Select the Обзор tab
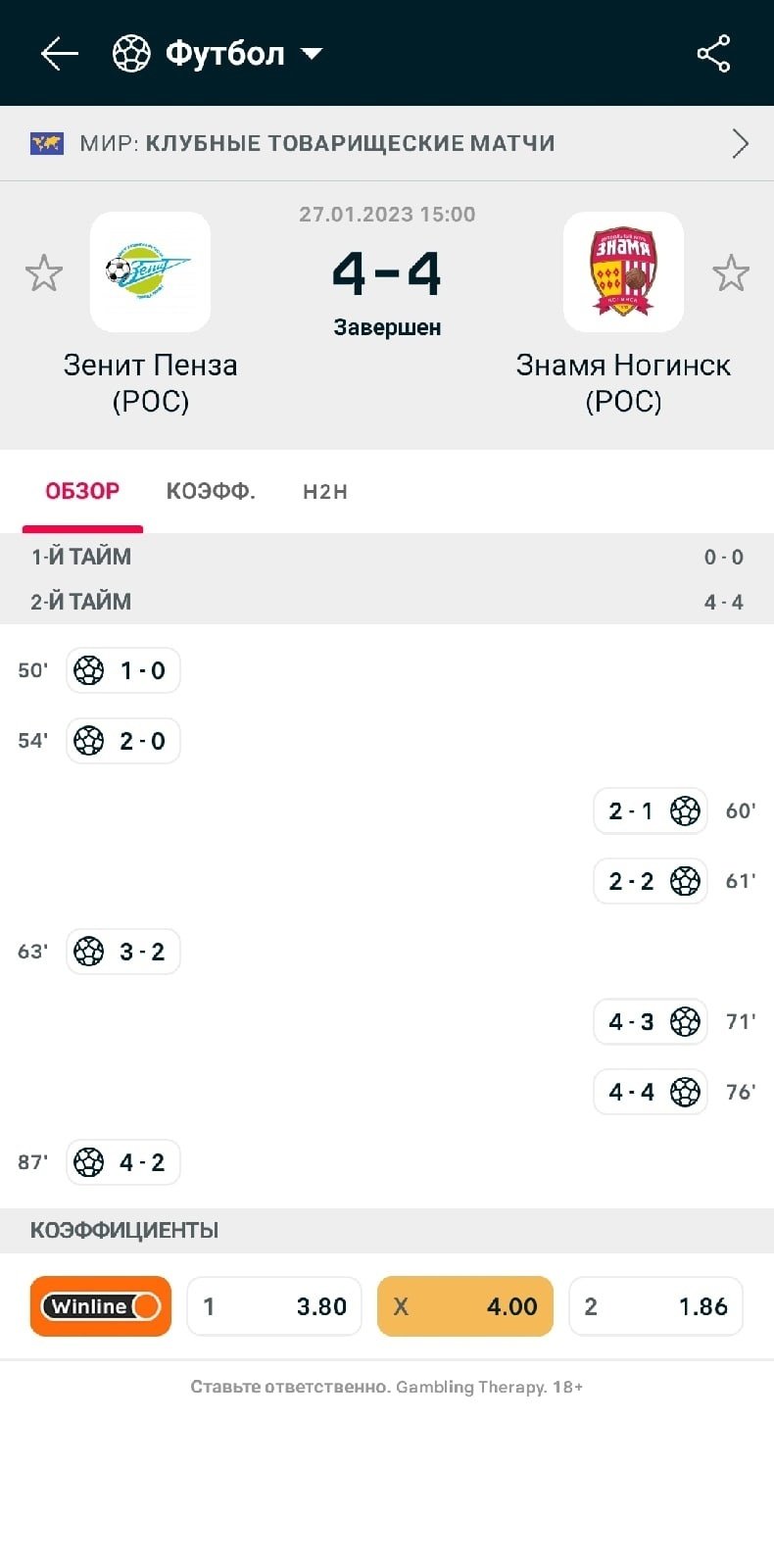 pyautogui.click(x=82, y=491)
